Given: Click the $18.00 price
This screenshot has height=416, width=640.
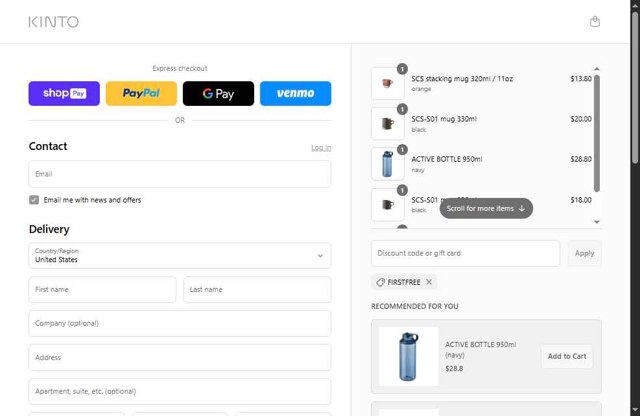Looking at the screenshot, I should point(581,200).
